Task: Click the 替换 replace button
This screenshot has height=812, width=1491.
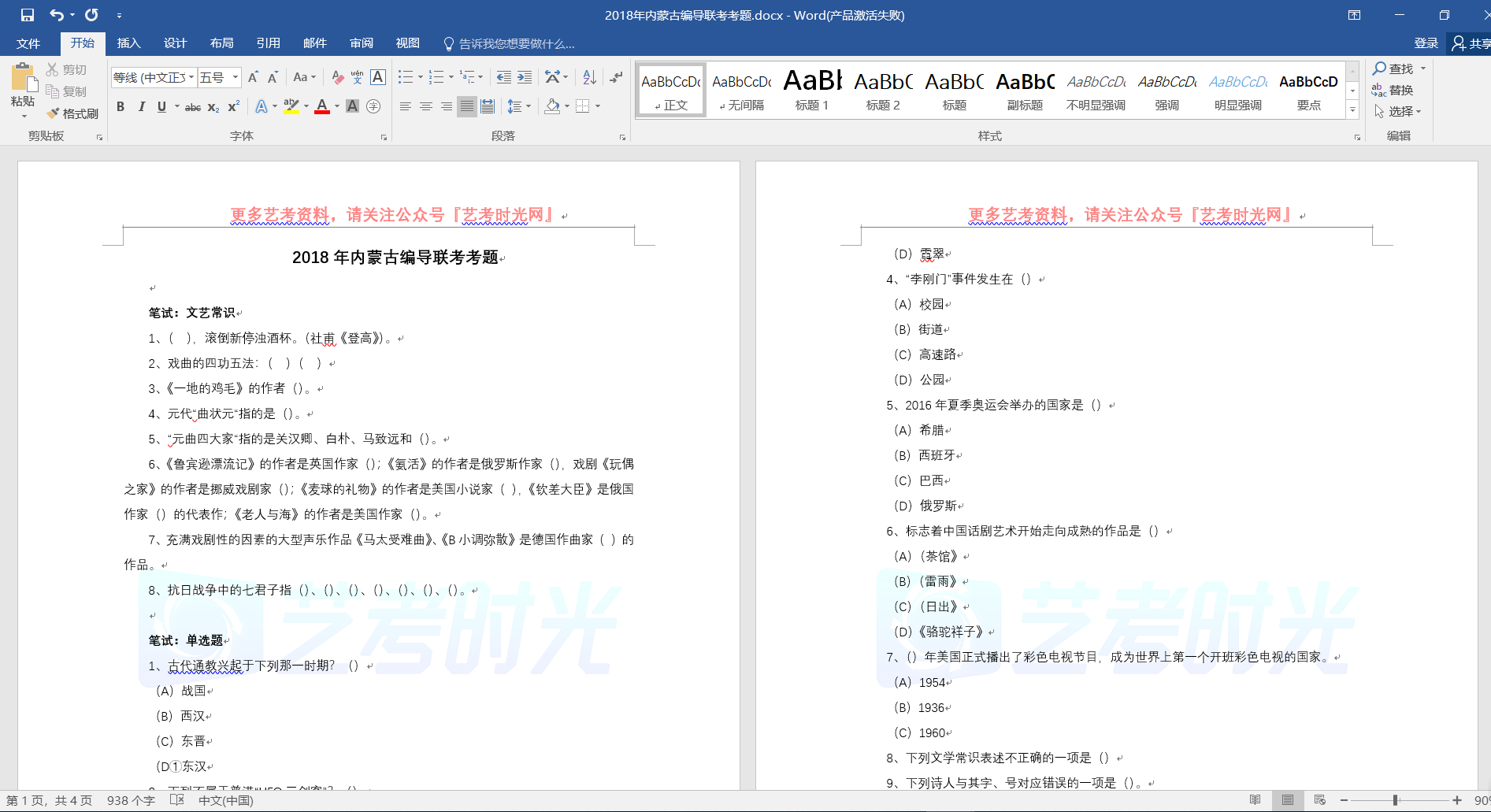Action: point(1393,90)
